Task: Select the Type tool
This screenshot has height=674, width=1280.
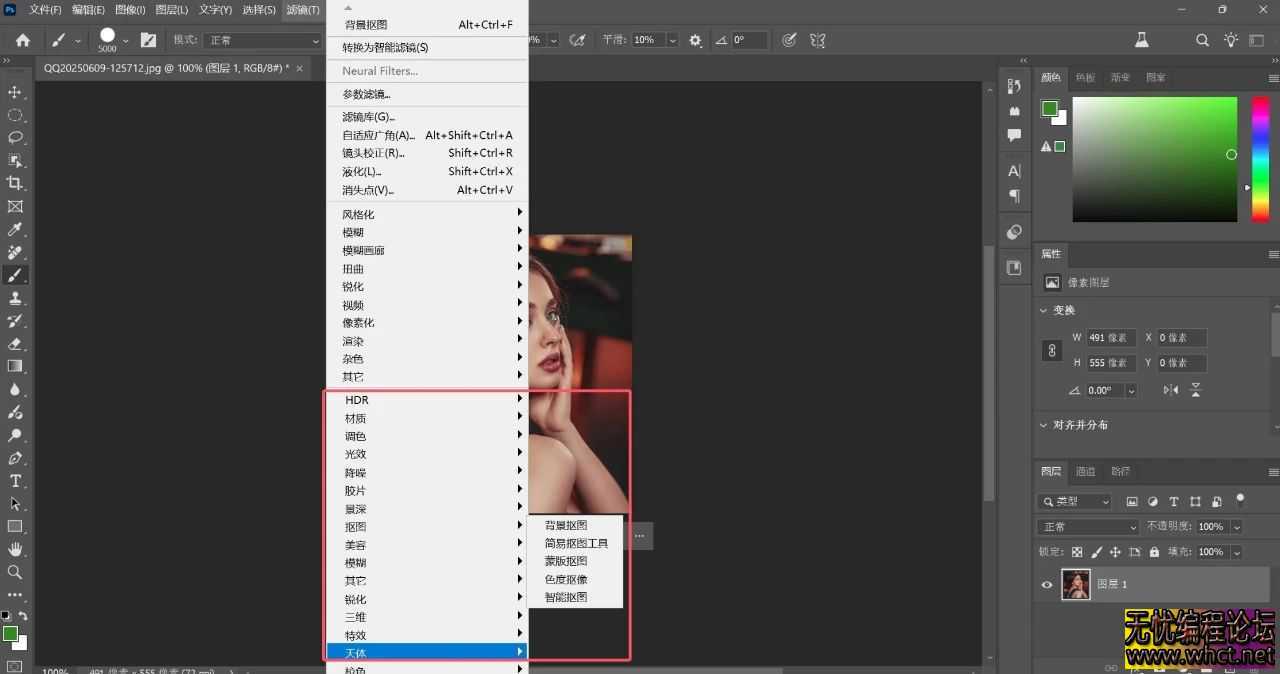Action: pos(14,480)
